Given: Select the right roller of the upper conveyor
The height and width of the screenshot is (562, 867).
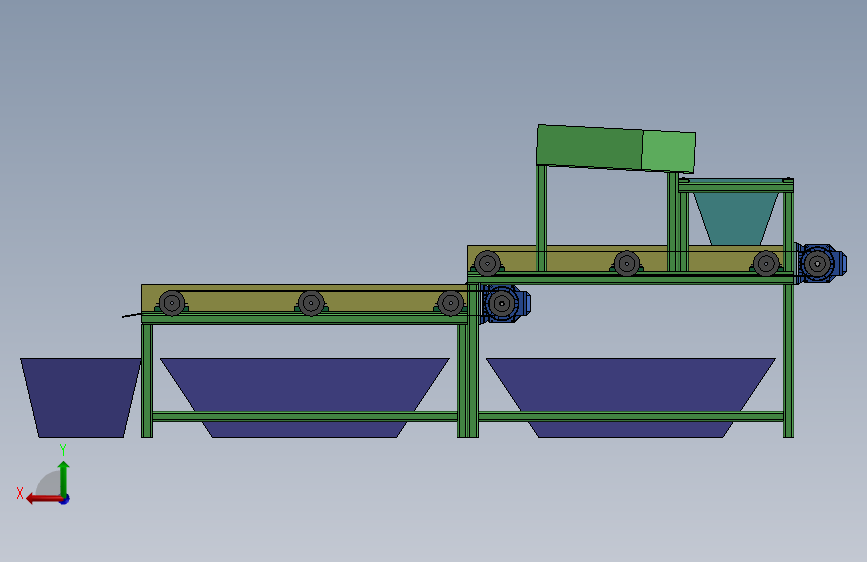Looking at the screenshot, I should [x=766, y=264].
